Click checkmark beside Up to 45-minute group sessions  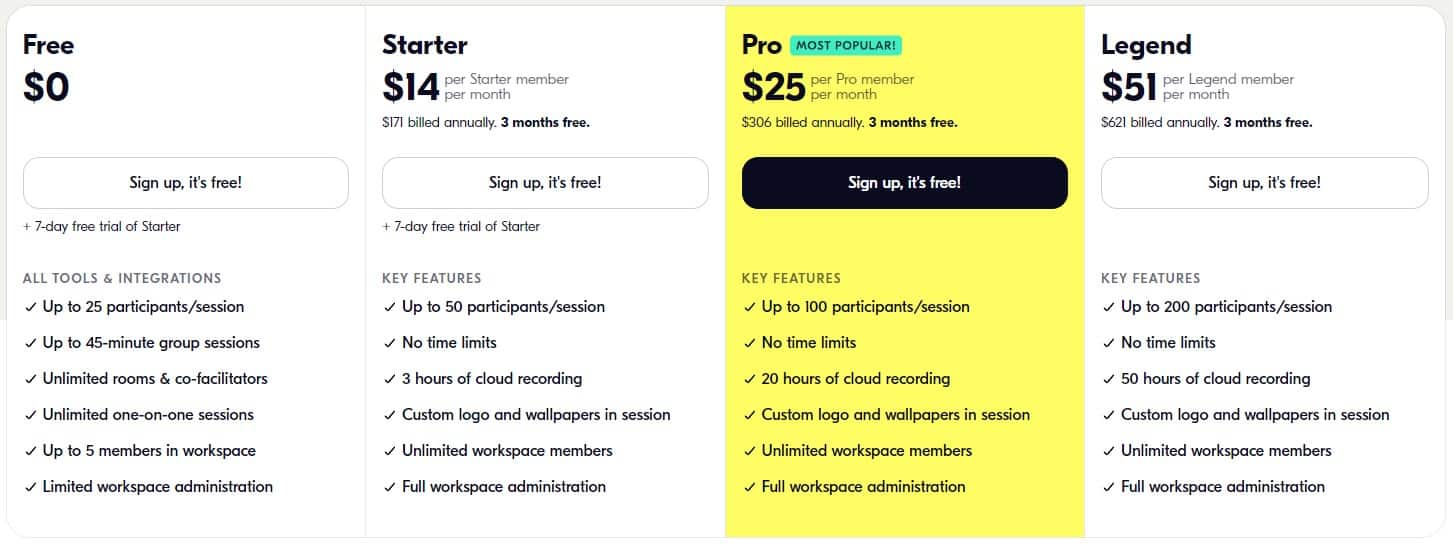(x=30, y=344)
